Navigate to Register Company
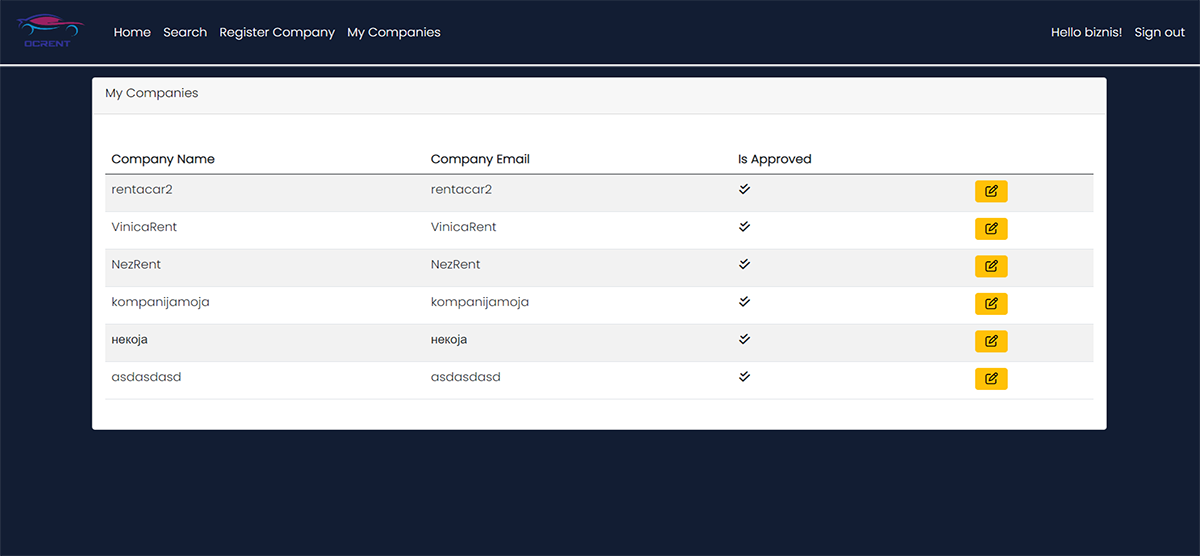This screenshot has width=1200, height=556. click(x=277, y=32)
